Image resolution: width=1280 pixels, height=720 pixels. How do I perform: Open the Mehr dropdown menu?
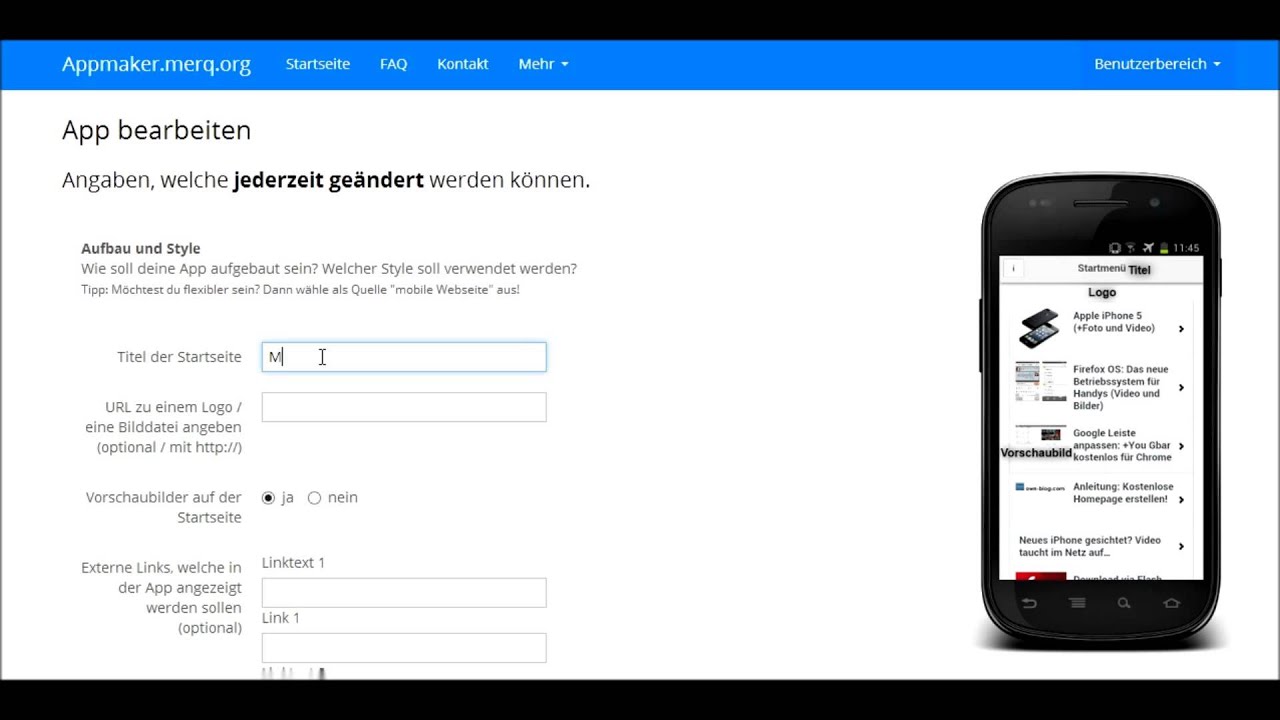[543, 64]
